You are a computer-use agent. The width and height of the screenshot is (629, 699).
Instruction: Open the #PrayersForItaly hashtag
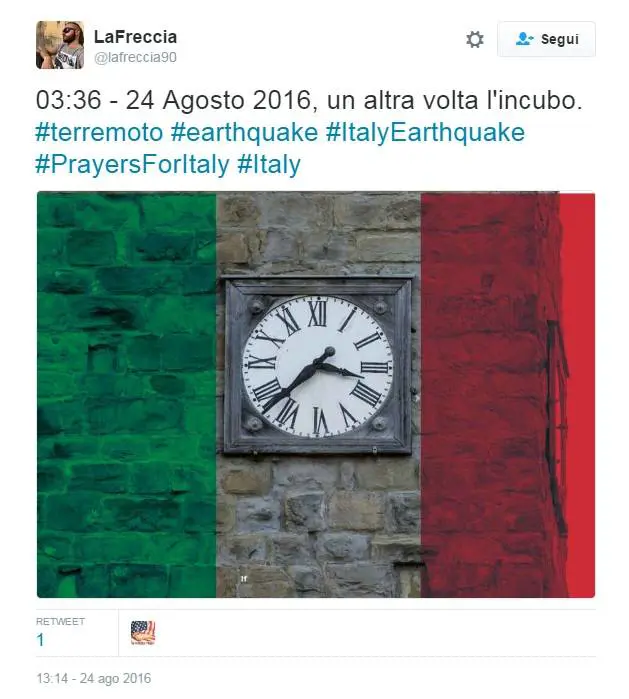[132, 164]
